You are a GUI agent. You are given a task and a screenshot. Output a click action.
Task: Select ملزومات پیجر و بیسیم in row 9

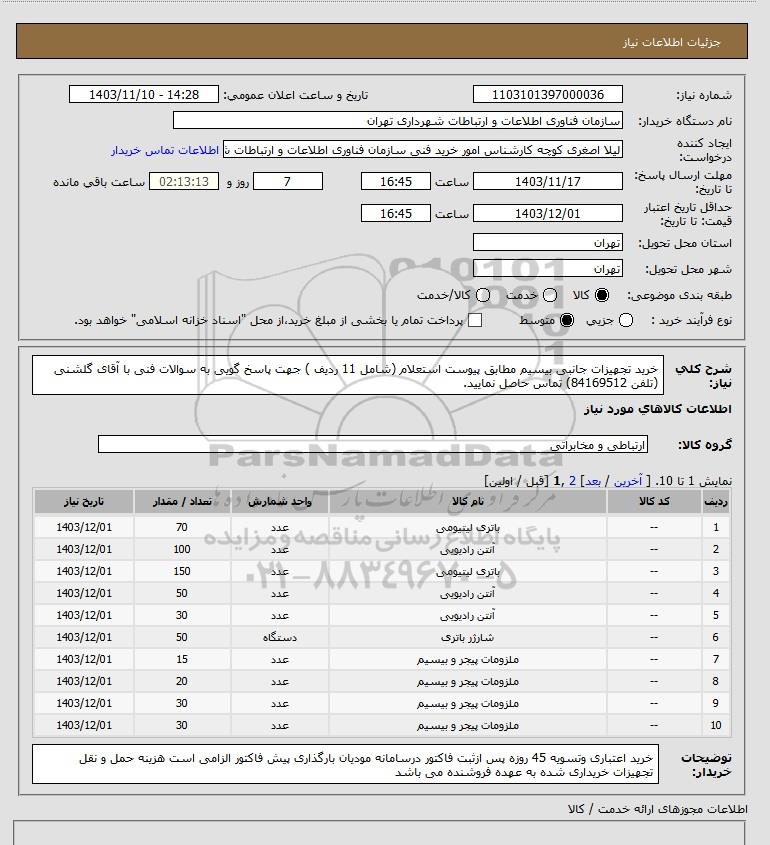[x=468, y=704]
